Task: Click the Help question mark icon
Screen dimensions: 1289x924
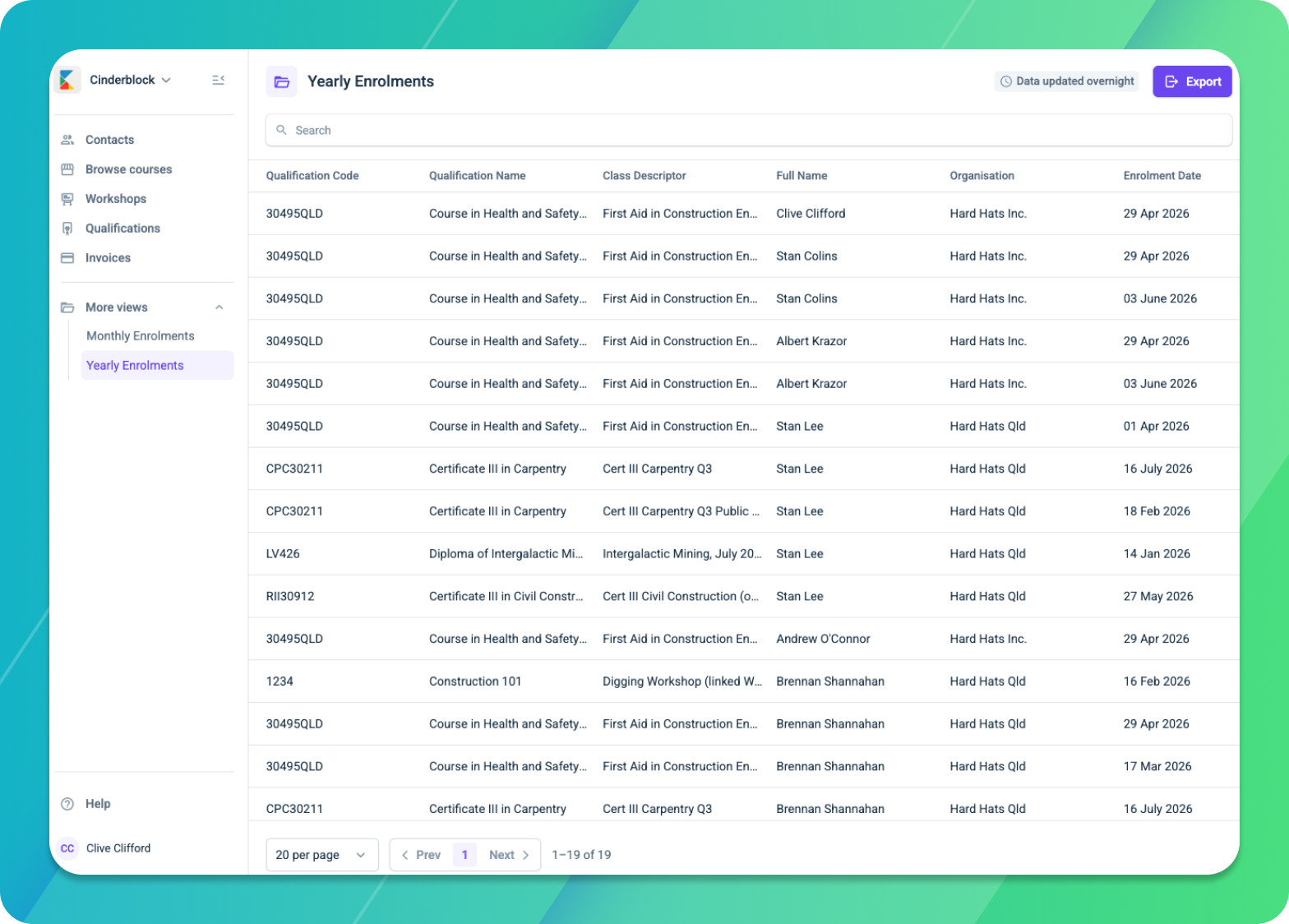Action: tap(67, 804)
